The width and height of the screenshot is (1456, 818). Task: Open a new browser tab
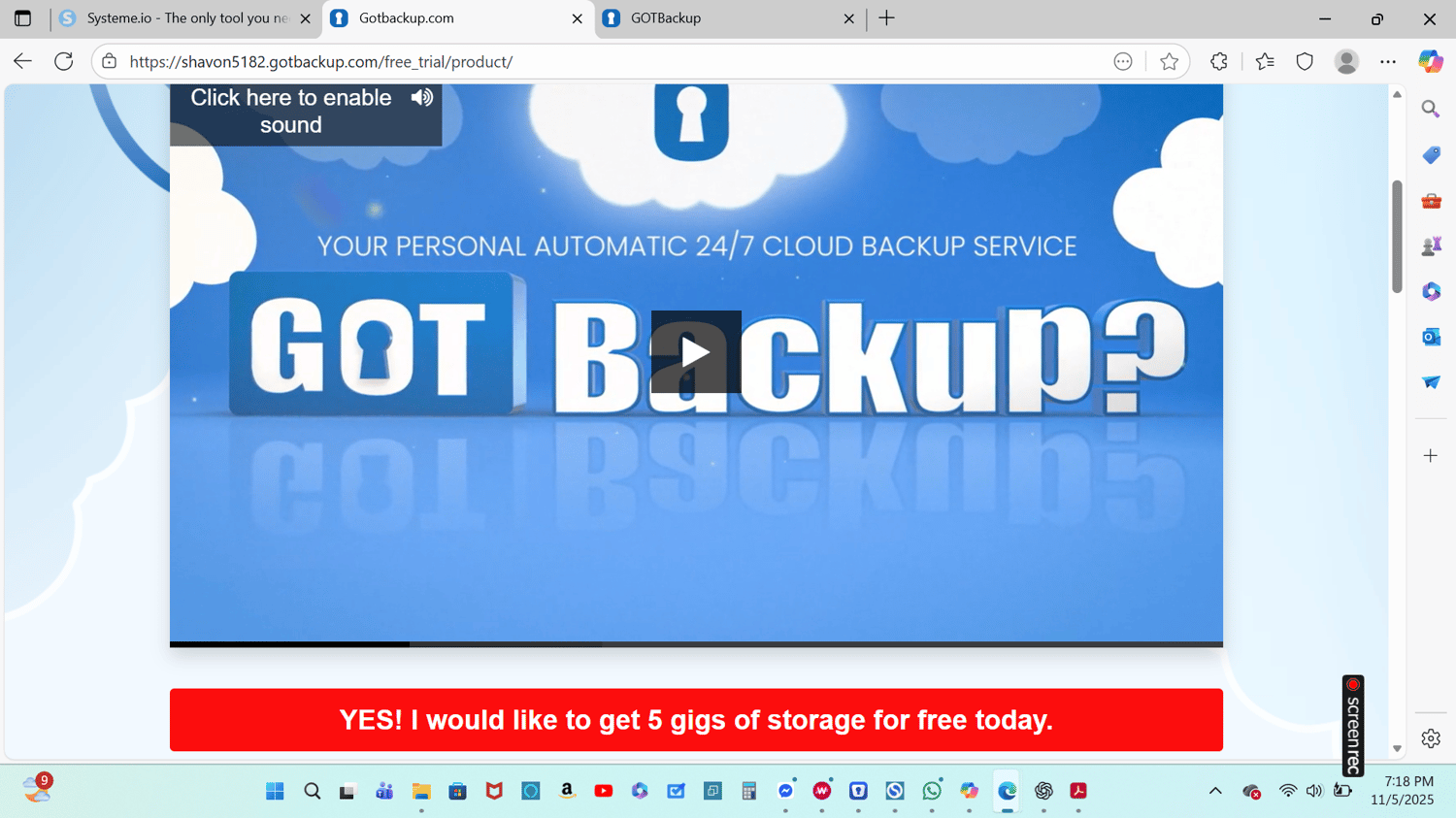(886, 18)
